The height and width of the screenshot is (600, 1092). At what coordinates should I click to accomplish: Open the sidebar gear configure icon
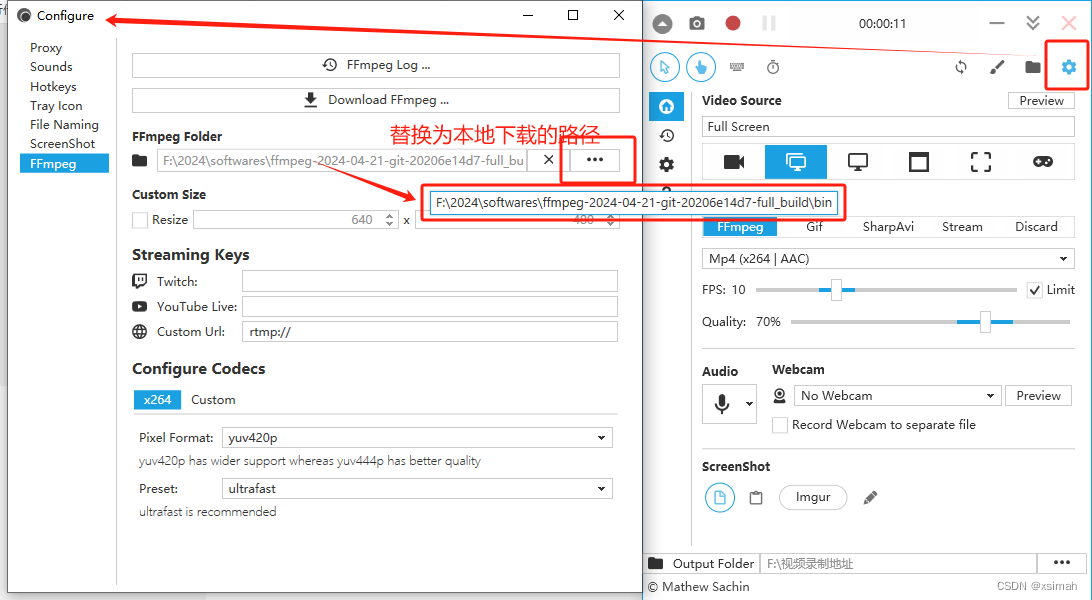[666, 164]
